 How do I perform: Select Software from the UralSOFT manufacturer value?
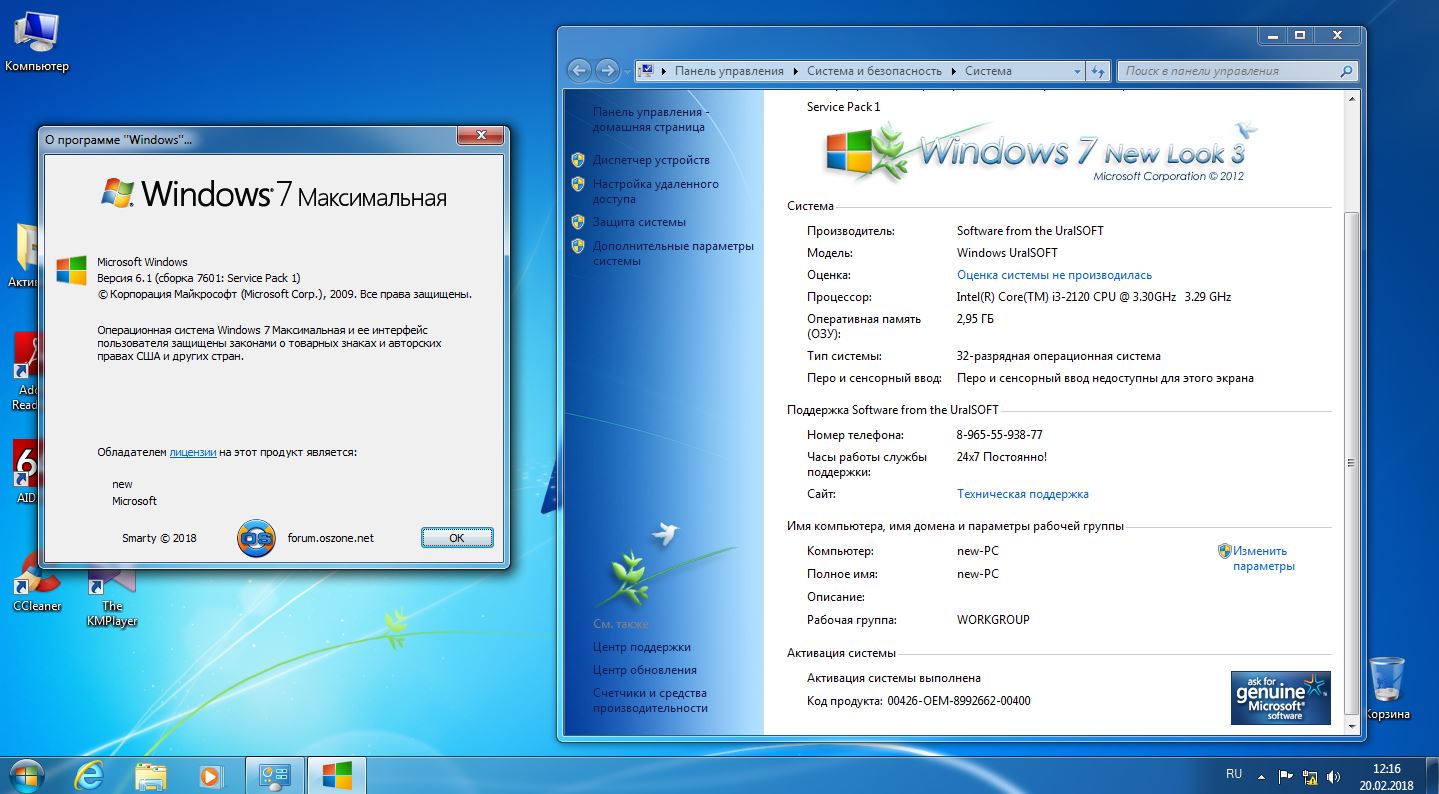point(1030,231)
